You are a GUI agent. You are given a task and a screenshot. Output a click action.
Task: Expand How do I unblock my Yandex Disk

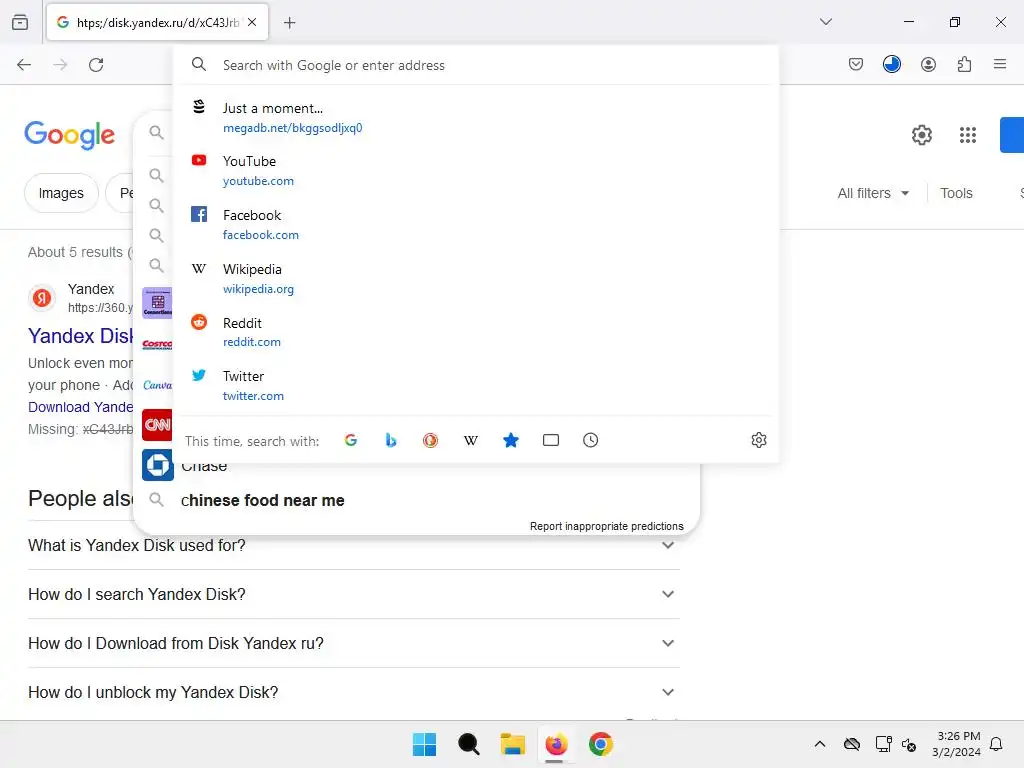(x=353, y=692)
